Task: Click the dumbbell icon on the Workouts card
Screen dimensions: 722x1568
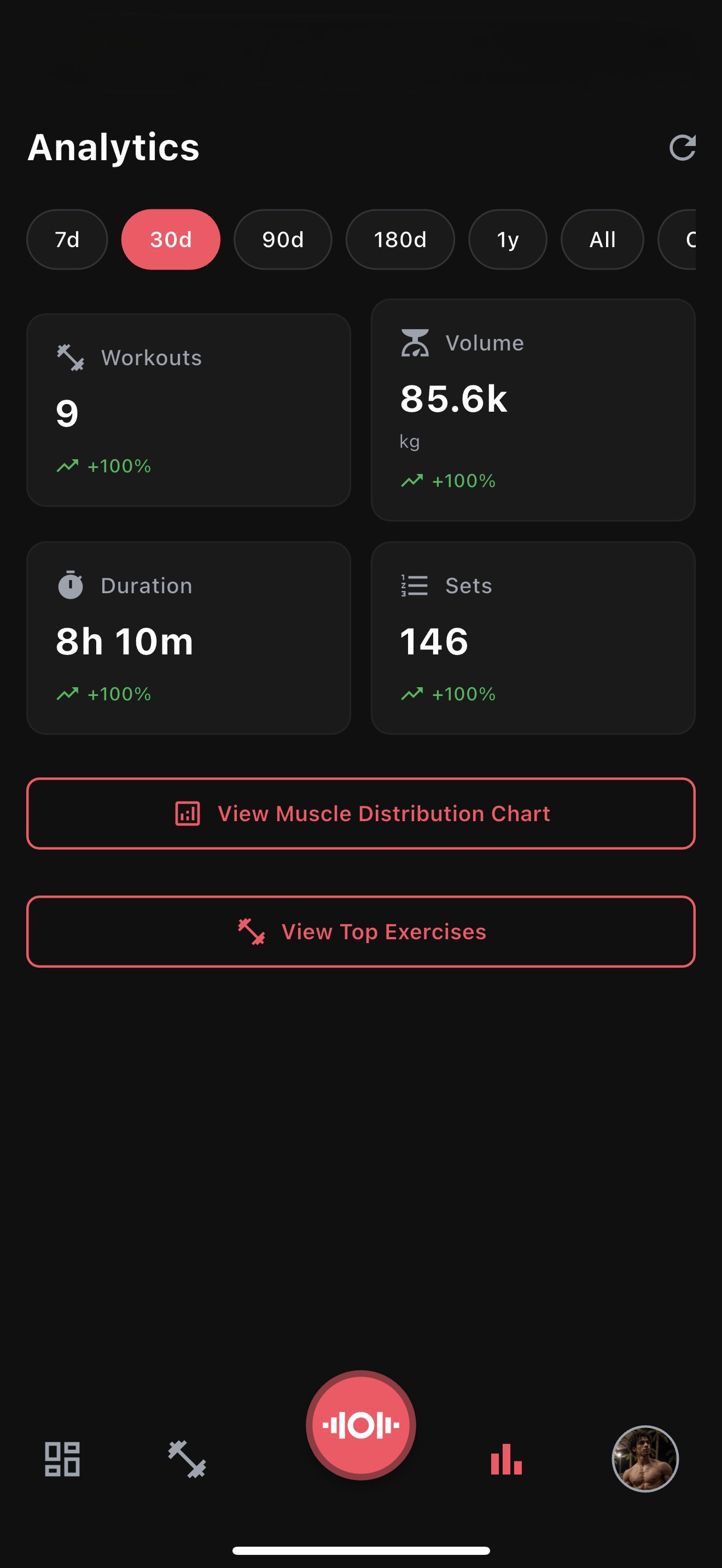Action: click(x=69, y=358)
